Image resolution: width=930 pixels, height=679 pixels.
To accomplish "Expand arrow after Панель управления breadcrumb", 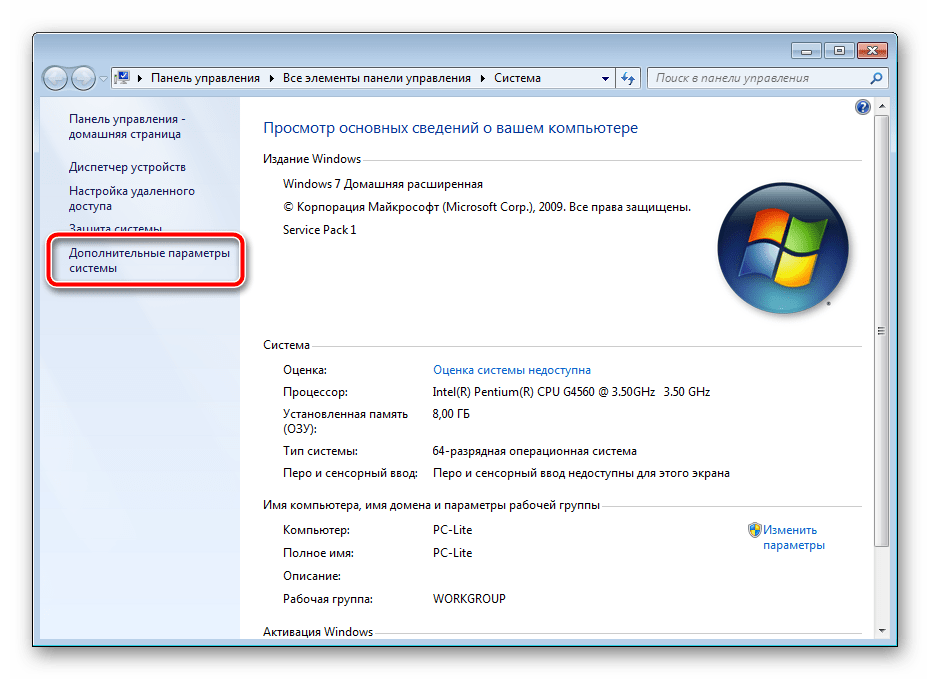I will 272,78.
